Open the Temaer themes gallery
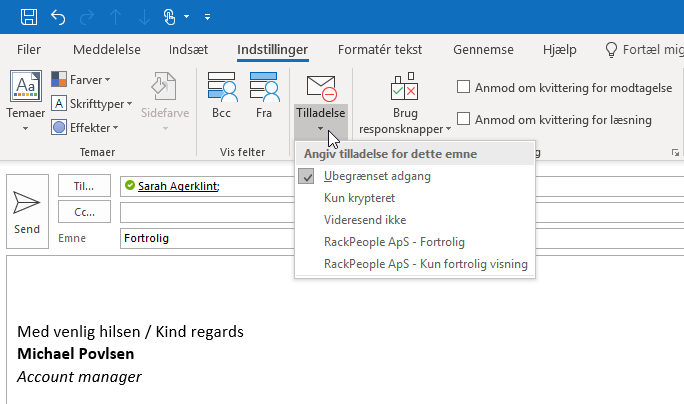This screenshot has height=404, width=684. (x=24, y=97)
